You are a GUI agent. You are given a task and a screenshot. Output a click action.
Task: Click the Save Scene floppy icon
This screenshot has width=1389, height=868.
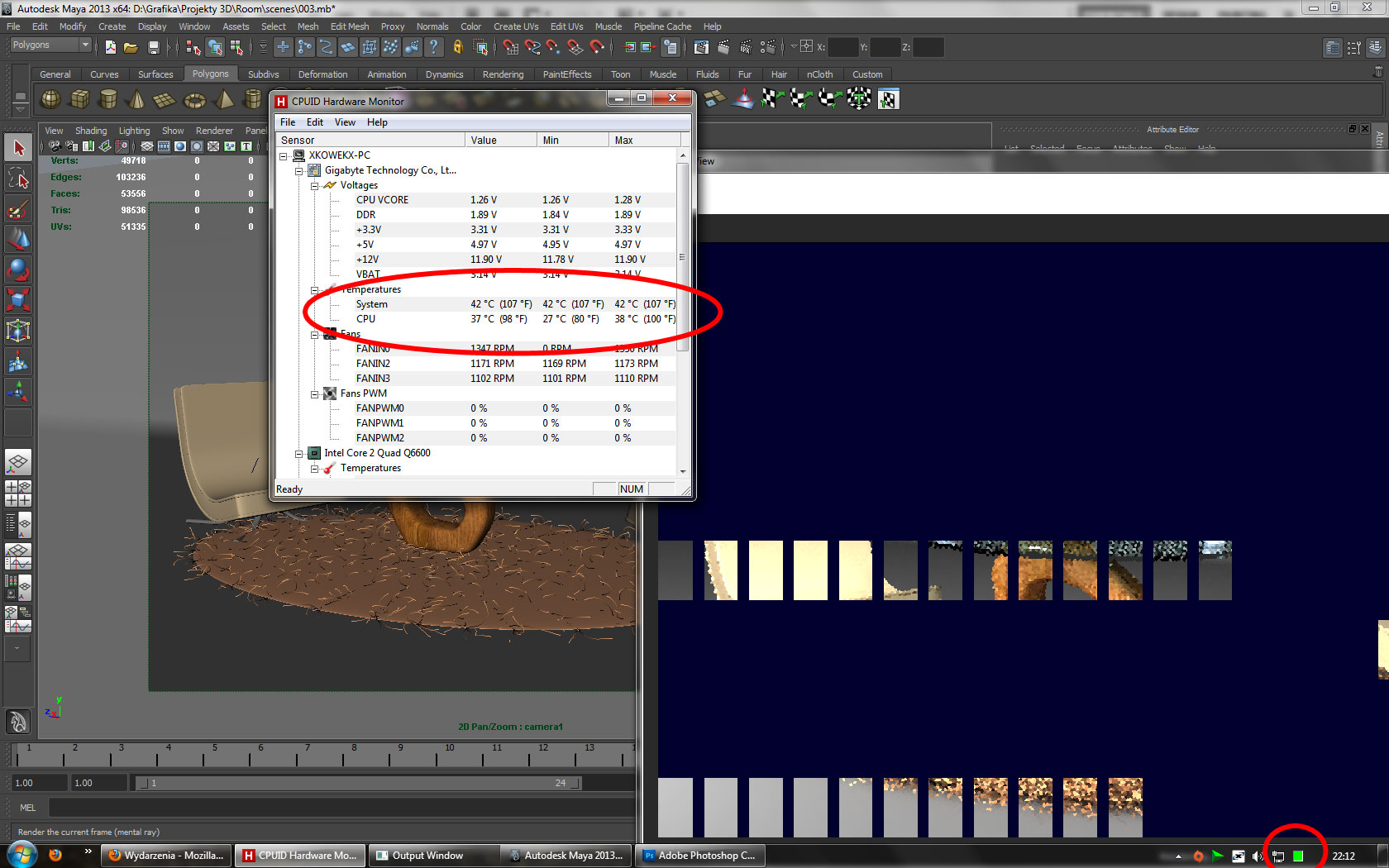[x=152, y=47]
